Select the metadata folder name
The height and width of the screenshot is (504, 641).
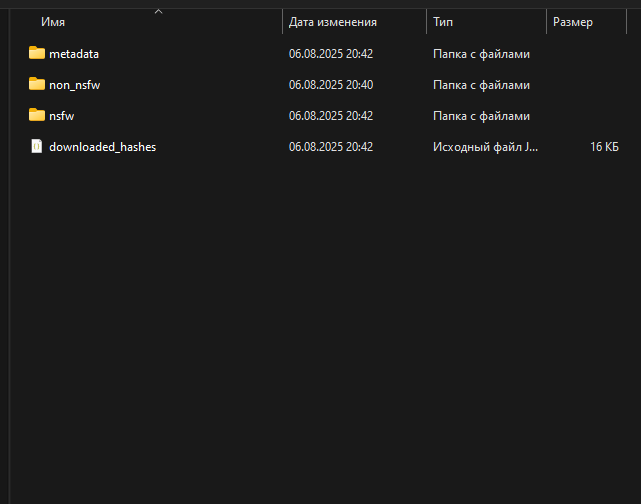(x=74, y=54)
